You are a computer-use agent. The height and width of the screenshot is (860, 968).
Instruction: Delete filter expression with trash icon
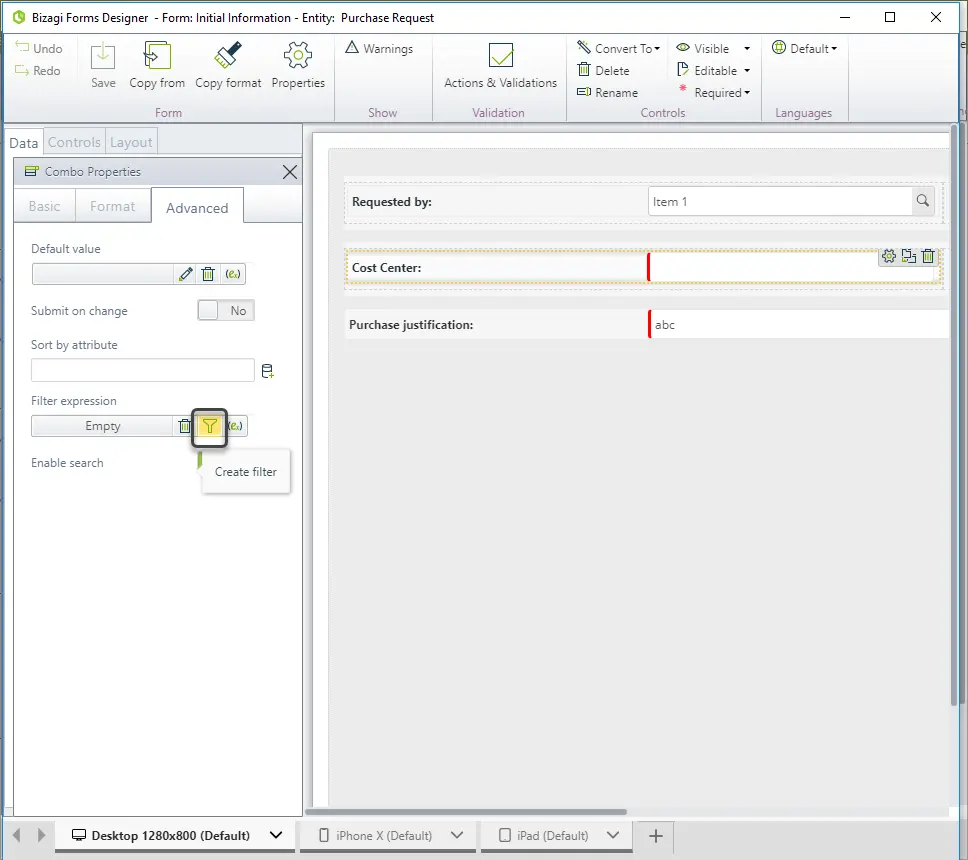pyautogui.click(x=184, y=426)
